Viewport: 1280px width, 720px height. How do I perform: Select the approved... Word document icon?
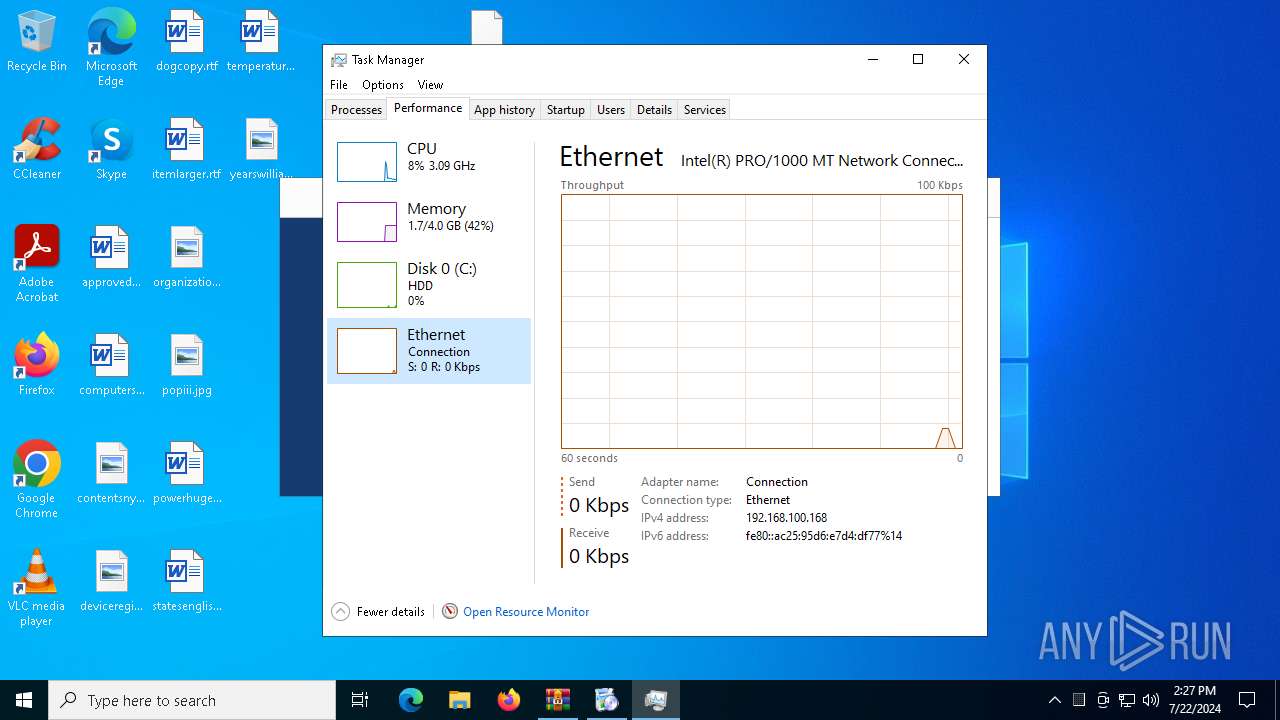pos(111,258)
